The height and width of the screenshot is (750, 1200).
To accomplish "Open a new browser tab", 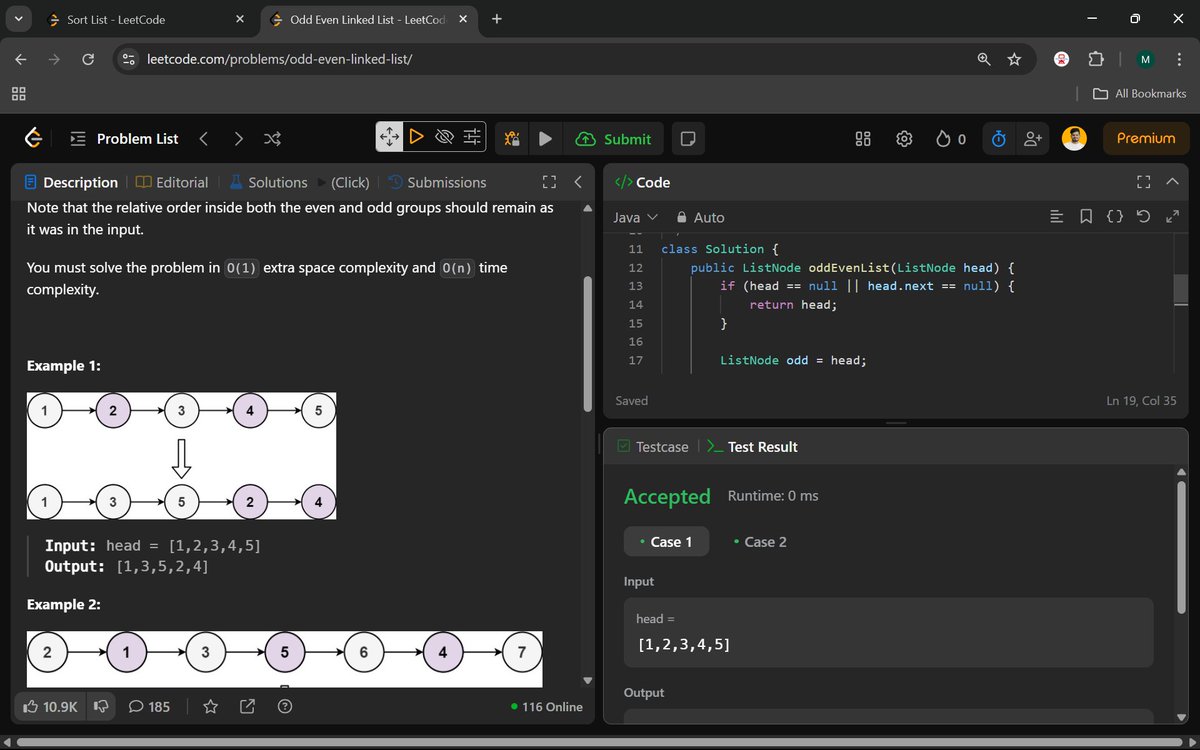I will point(497,19).
